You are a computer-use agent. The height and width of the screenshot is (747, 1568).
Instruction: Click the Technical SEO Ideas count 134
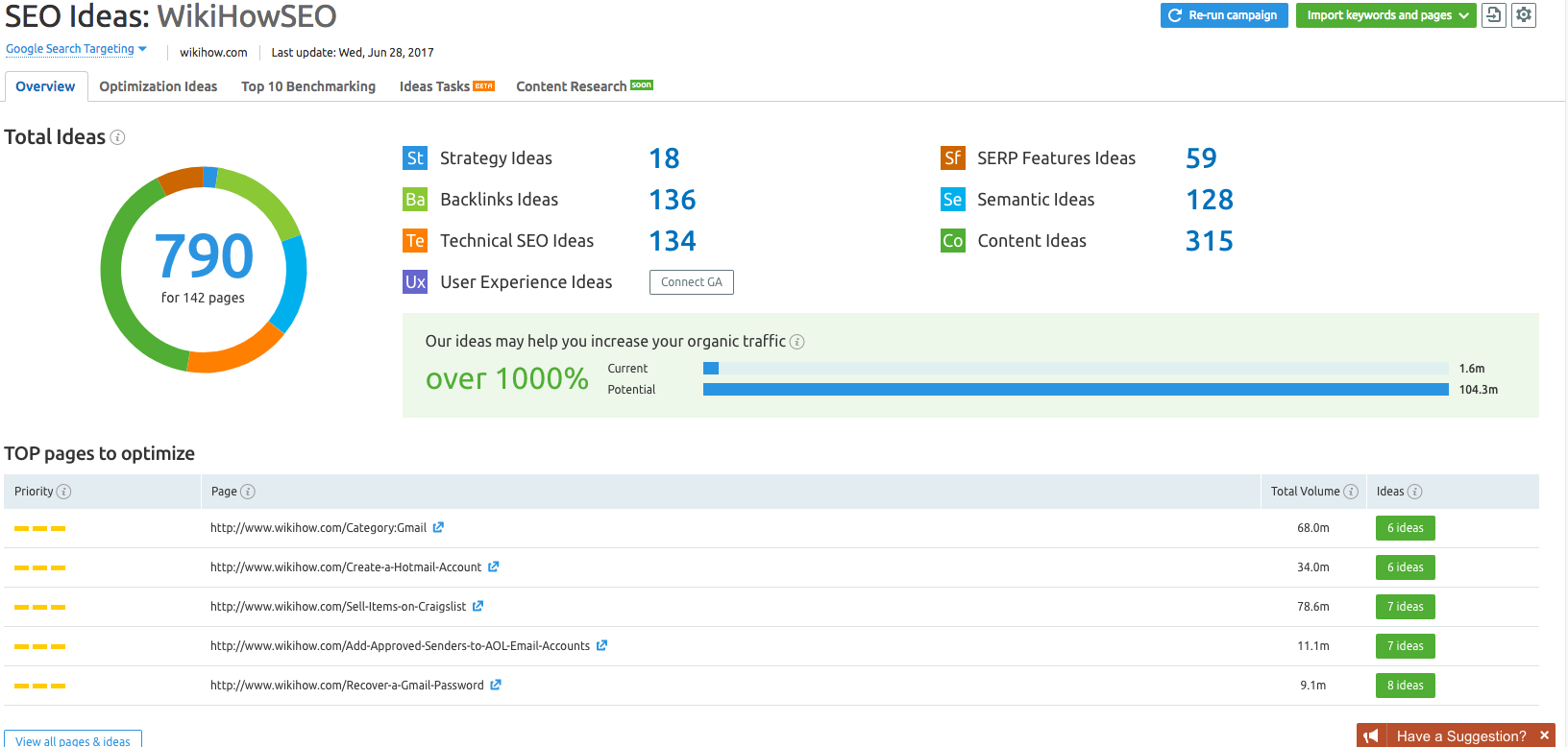(x=673, y=241)
